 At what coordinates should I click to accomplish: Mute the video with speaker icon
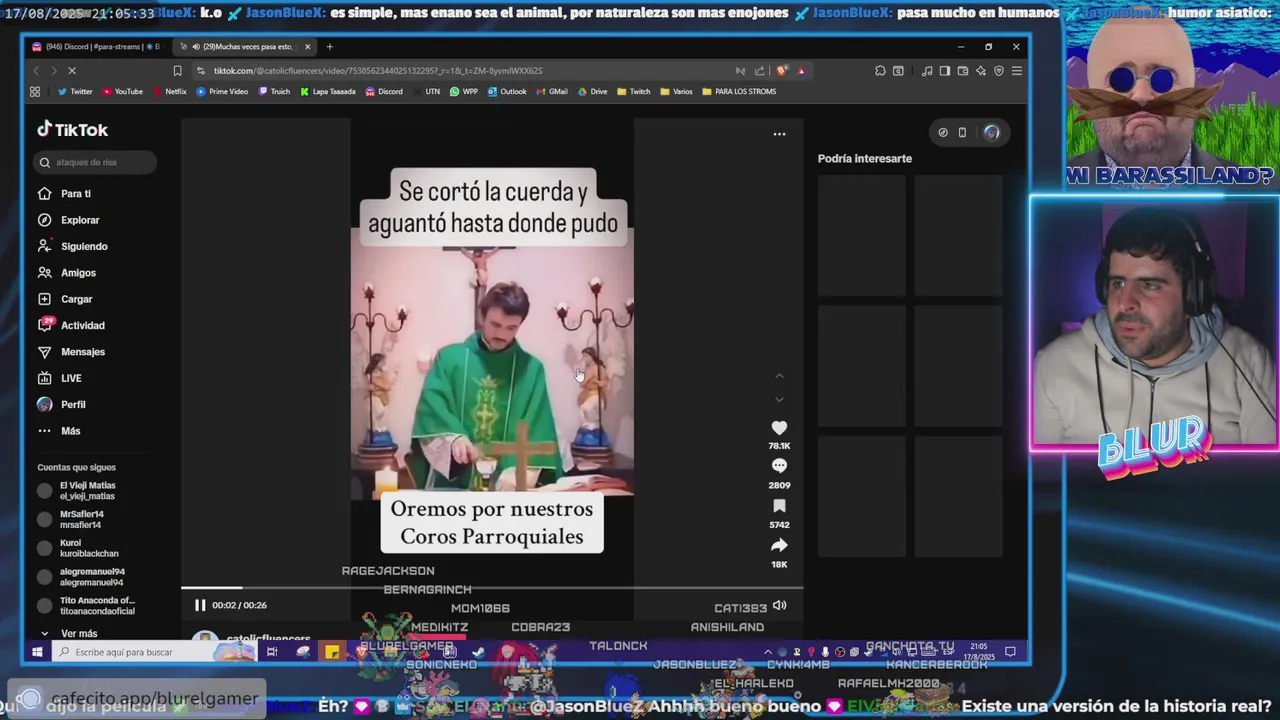pyautogui.click(x=779, y=605)
